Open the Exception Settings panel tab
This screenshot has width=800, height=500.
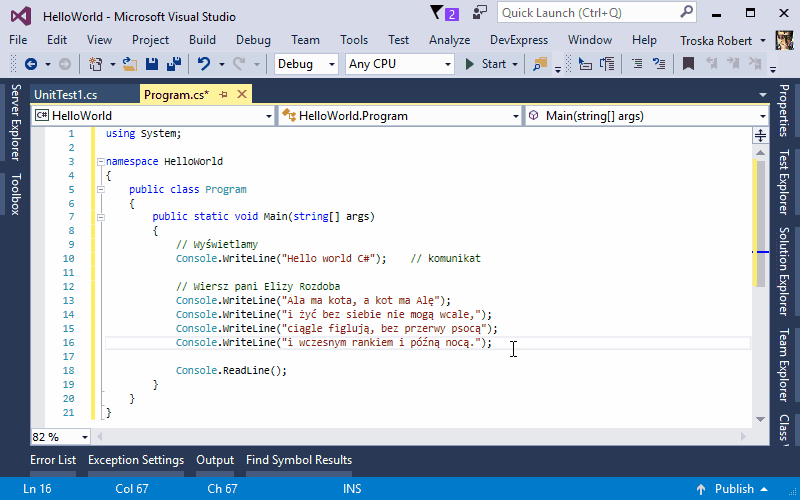click(136, 460)
